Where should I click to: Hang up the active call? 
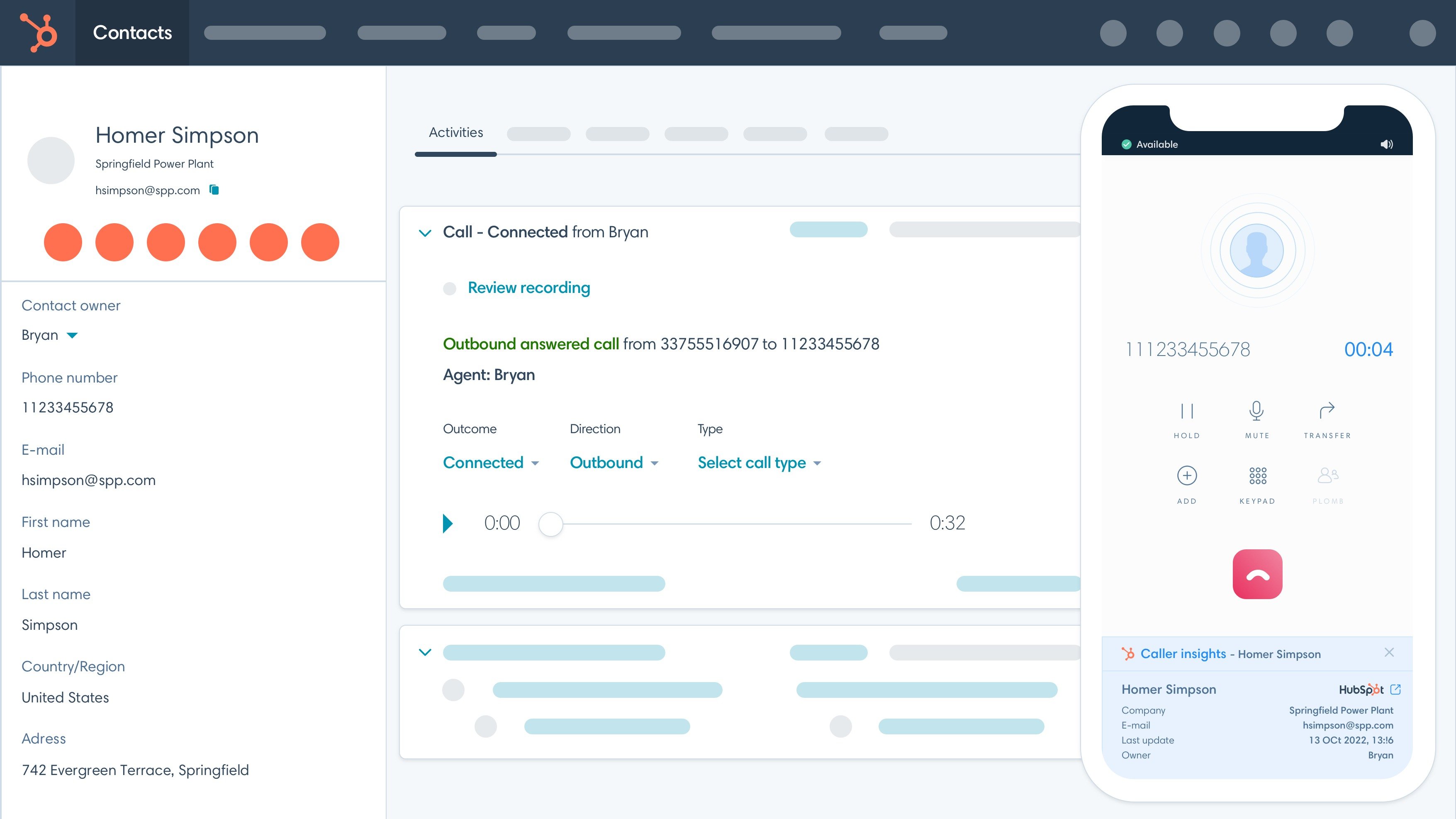click(1257, 574)
